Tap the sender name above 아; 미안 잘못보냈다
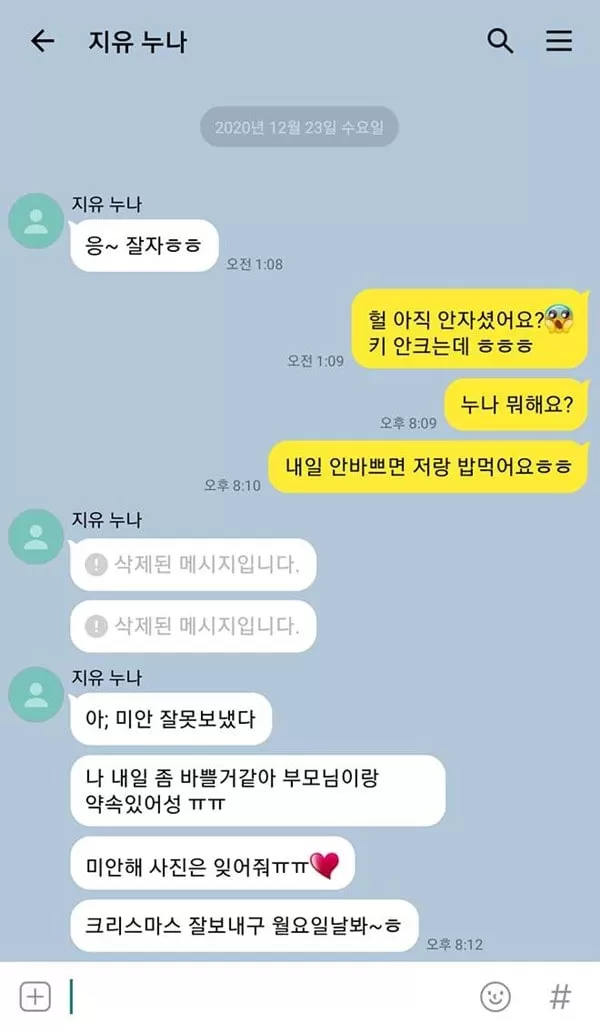This screenshot has width=600, height=1032. pyautogui.click(x=107, y=677)
